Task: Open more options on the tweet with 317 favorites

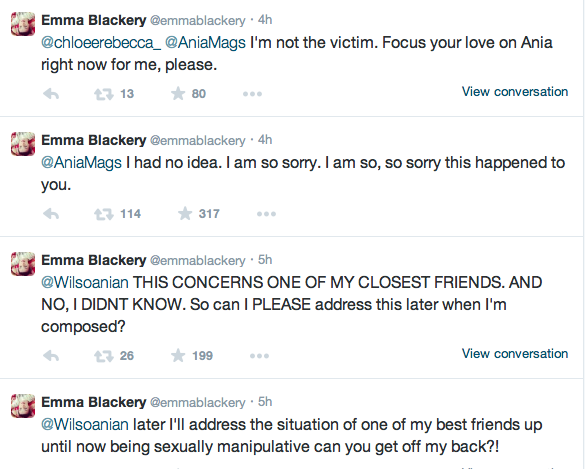Action: click(x=266, y=214)
